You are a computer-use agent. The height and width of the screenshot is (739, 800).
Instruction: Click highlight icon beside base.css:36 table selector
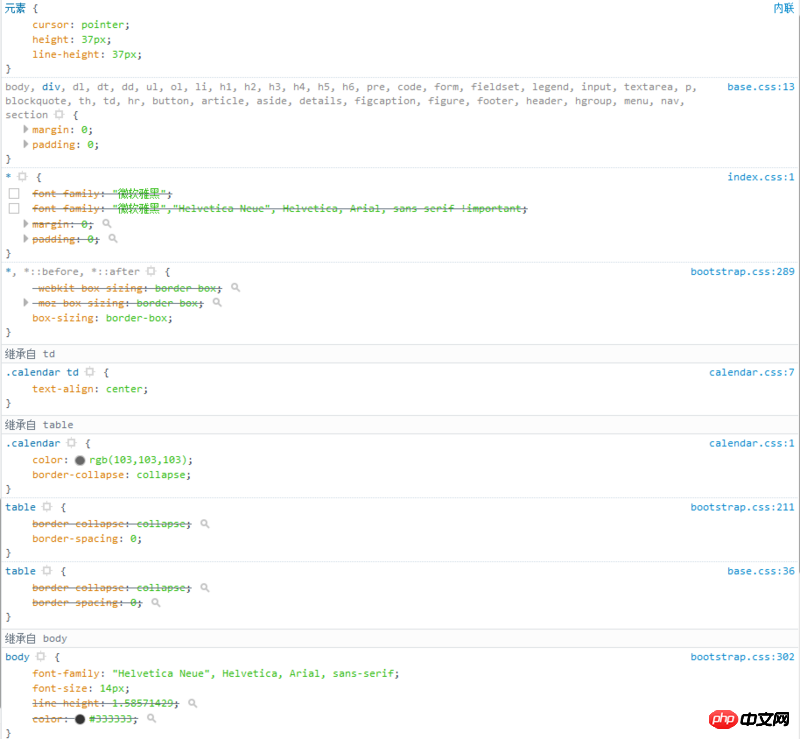(47, 571)
